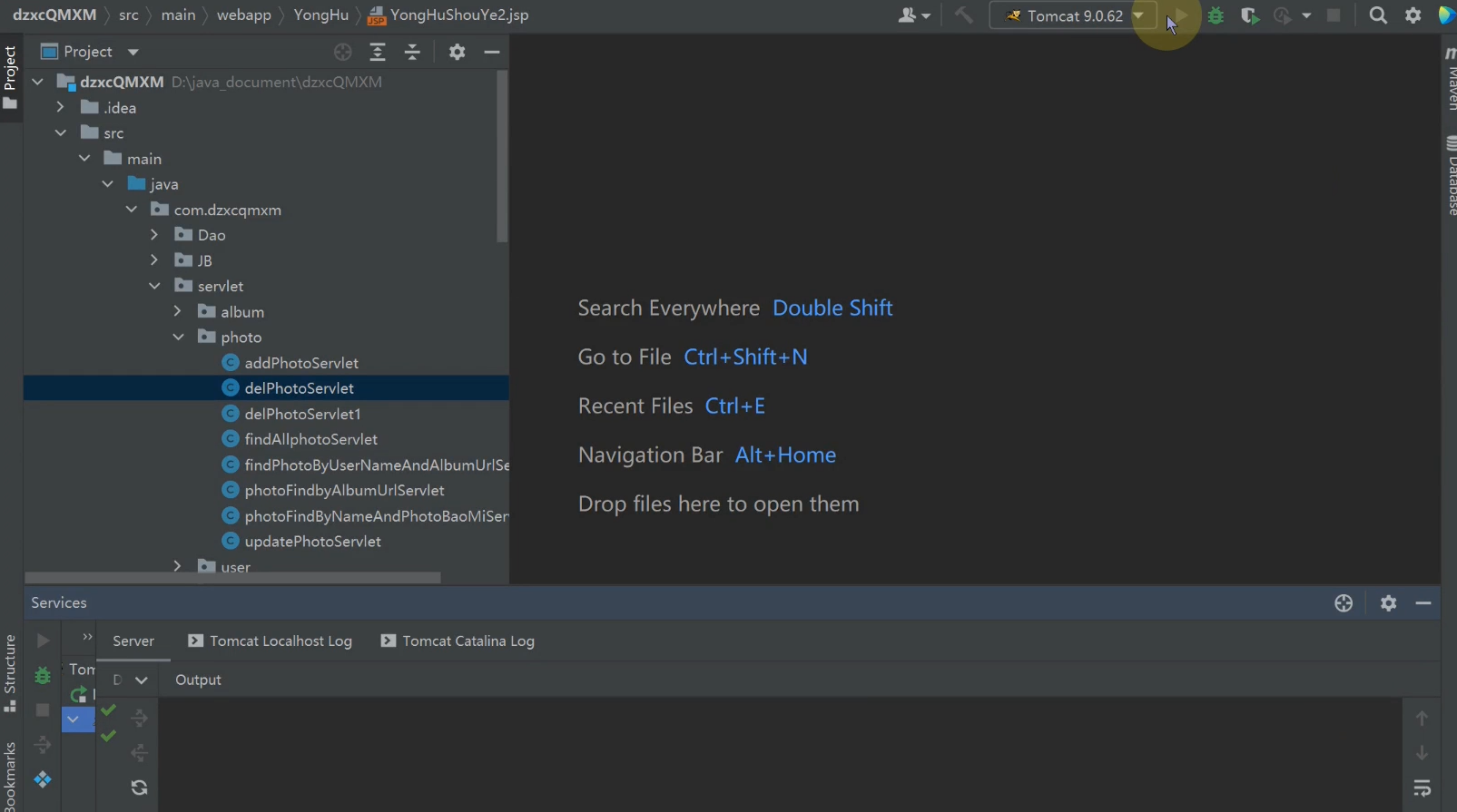Expand the JB package
This screenshot has width=1457, height=812.
(154, 260)
